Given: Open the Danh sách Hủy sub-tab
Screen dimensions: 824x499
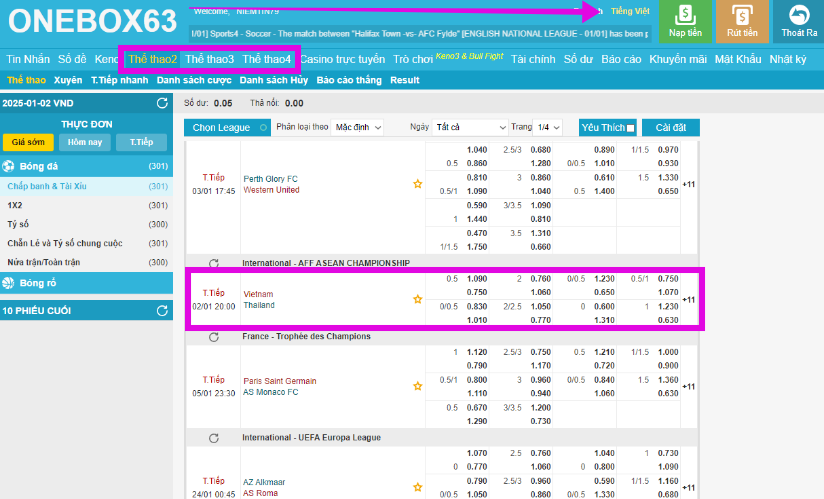Looking at the screenshot, I should click(x=274, y=80).
